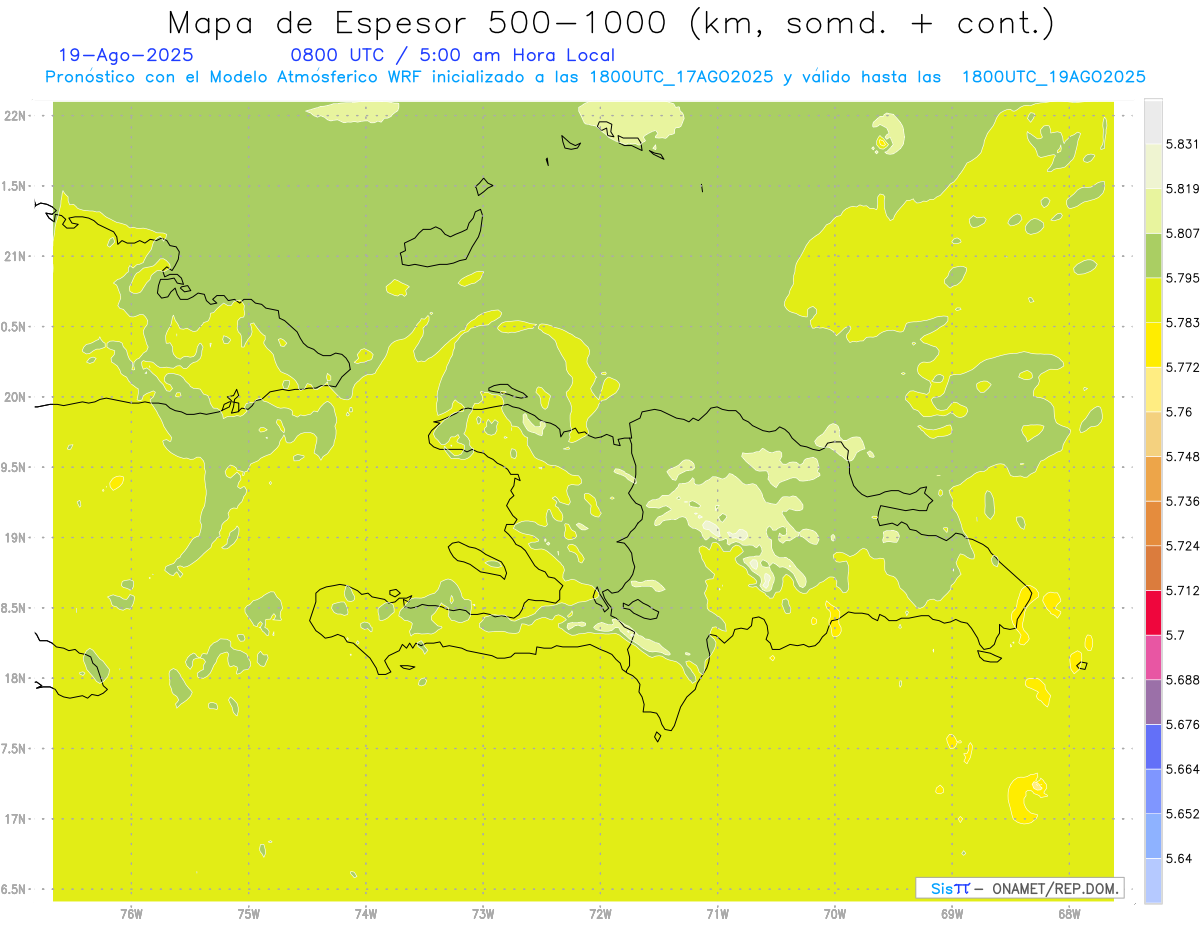Click the longitude label 72W
Screen dimensions: 1200x927
600,913
